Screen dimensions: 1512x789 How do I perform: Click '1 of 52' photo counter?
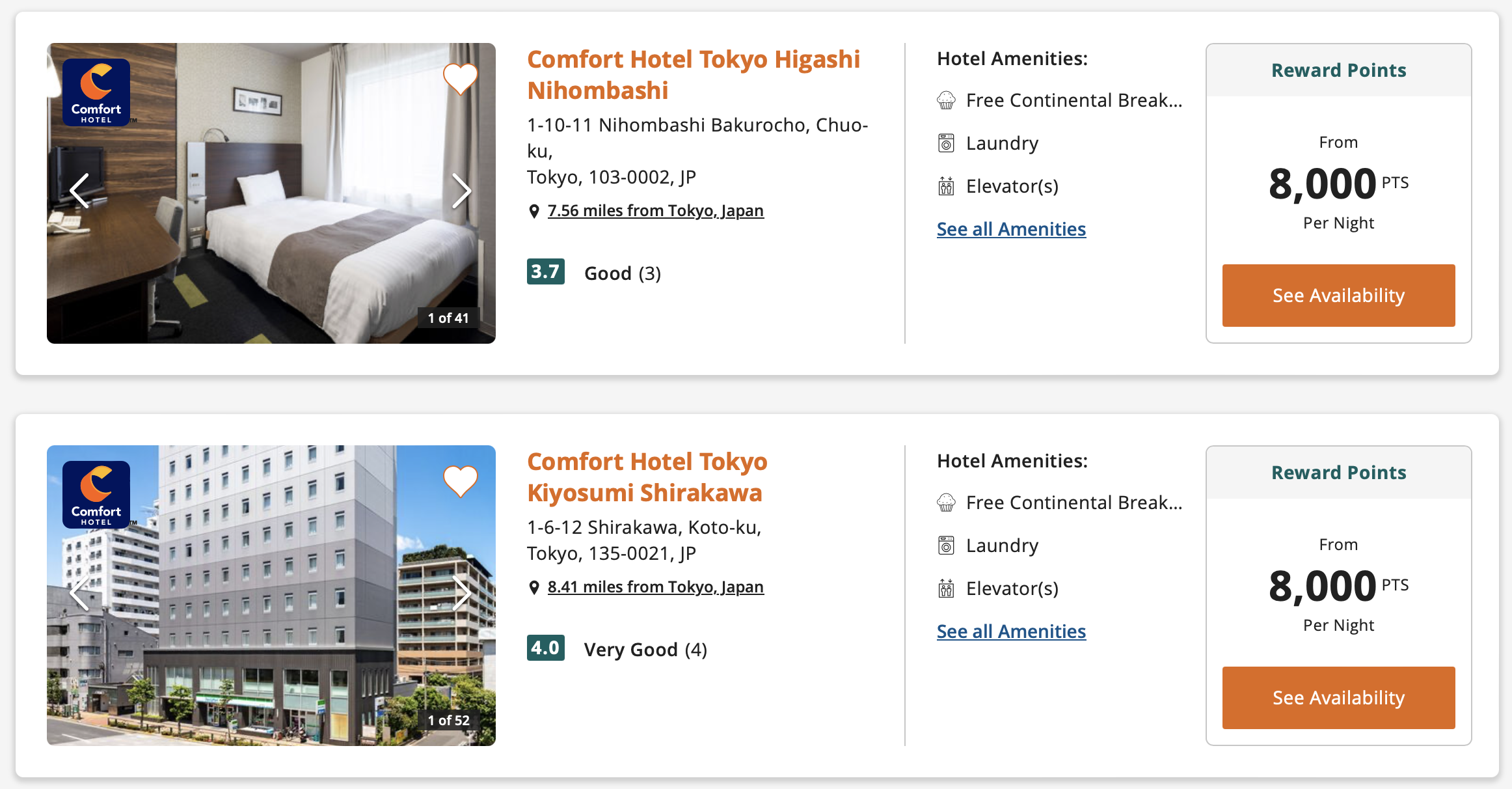448,720
